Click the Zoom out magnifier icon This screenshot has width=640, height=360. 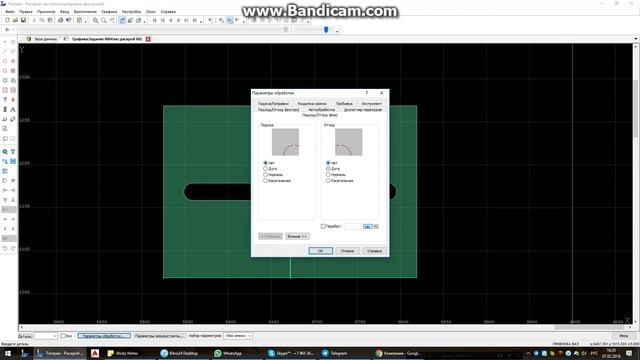[x=103, y=20]
